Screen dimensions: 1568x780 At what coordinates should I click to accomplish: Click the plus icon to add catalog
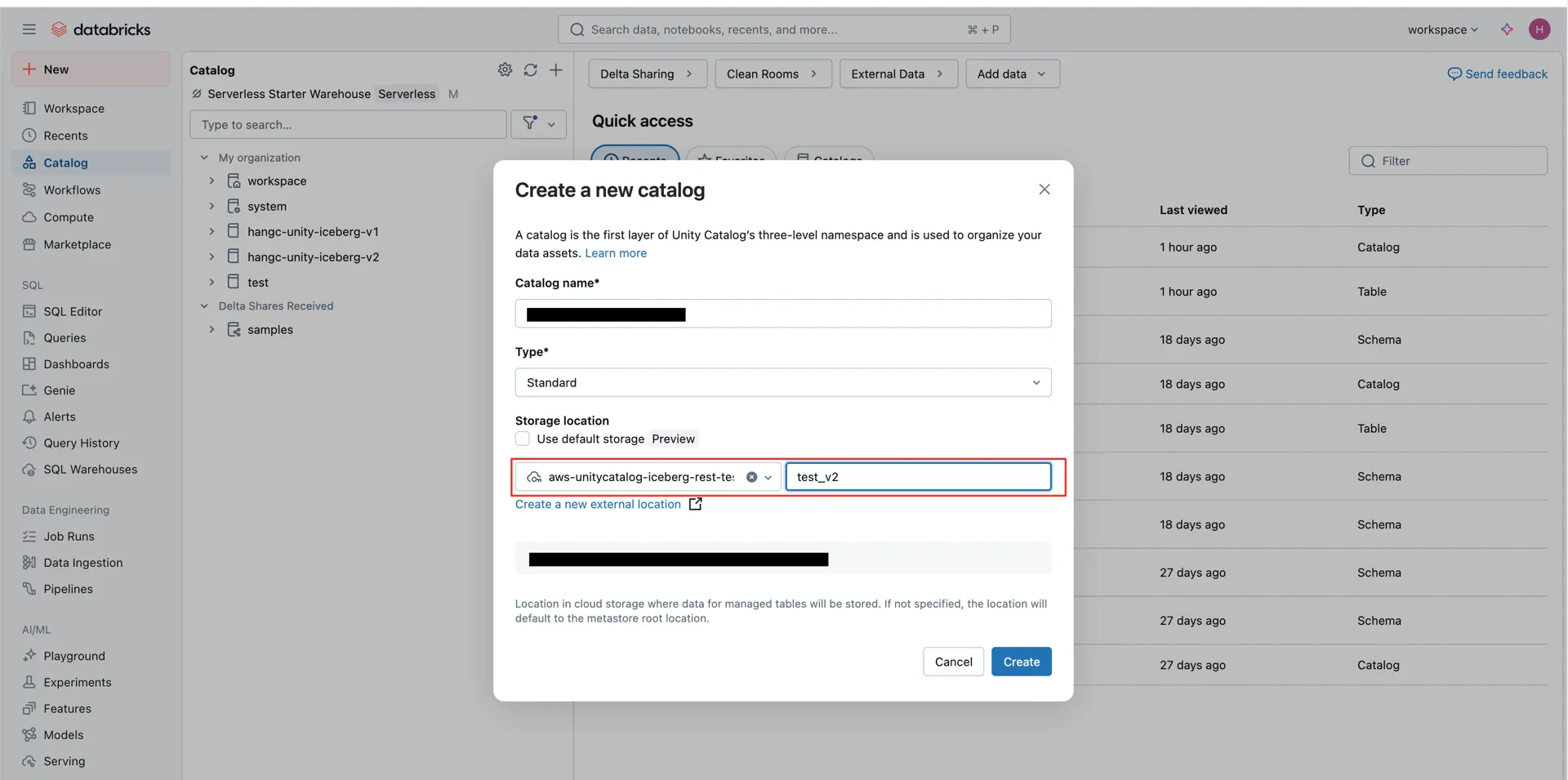(555, 70)
